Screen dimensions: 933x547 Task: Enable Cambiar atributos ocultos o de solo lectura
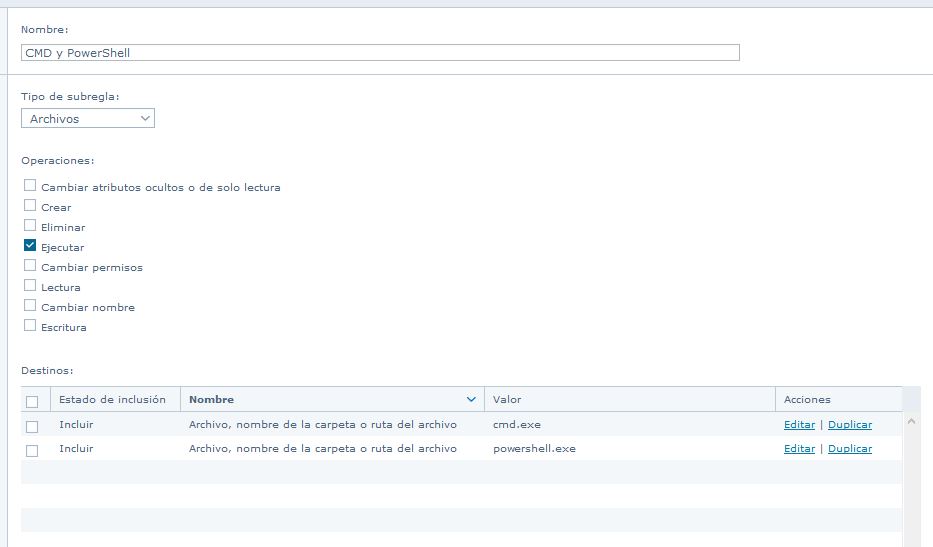coord(30,186)
